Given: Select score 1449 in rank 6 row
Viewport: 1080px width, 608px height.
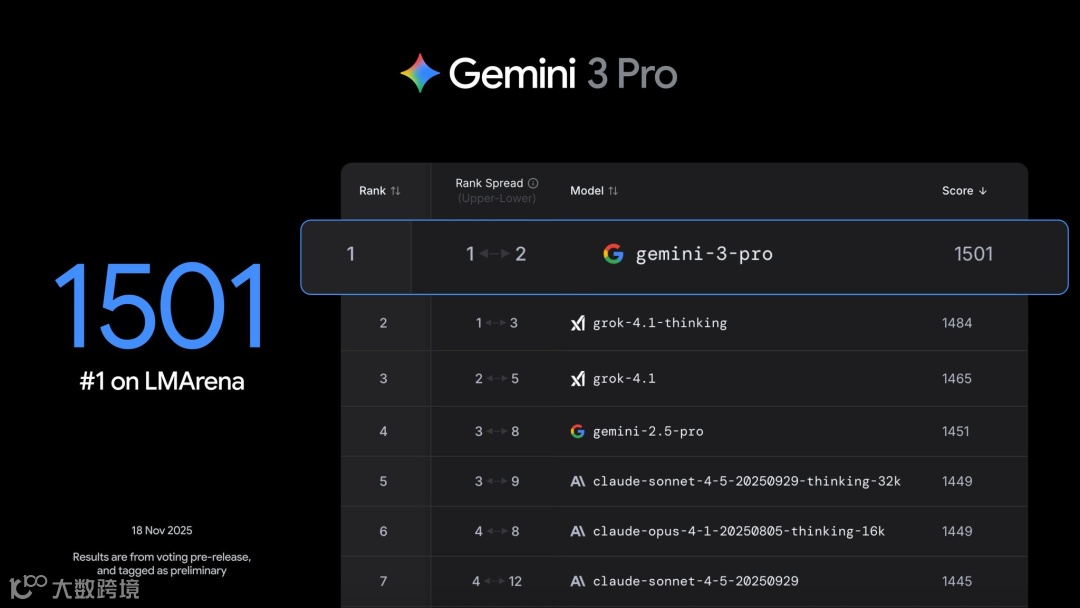Looking at the screenshot, I should point(957,531).
